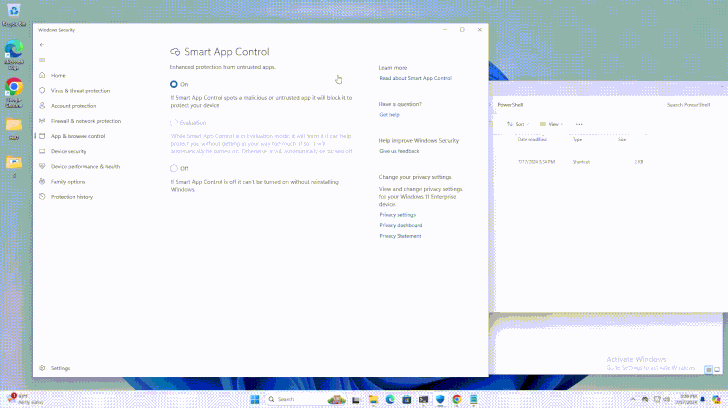Open Virus & threat protection
728x408 pixels.
[80, 90]
